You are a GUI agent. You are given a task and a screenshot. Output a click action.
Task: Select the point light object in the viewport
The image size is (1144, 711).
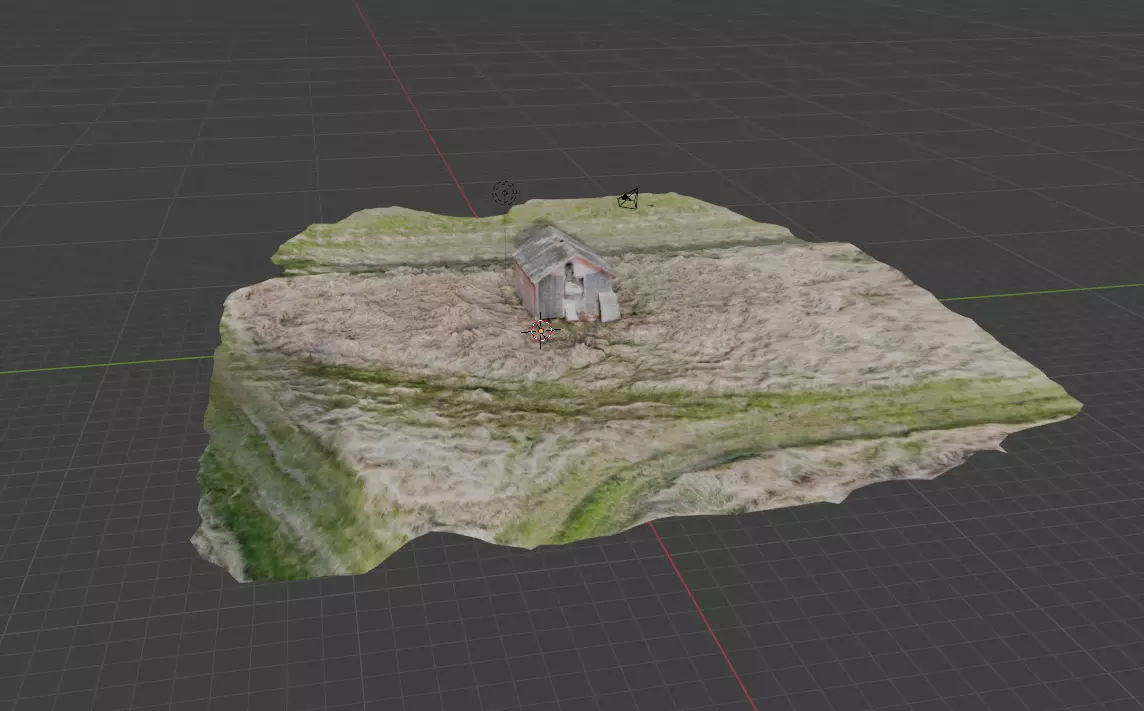504,193
